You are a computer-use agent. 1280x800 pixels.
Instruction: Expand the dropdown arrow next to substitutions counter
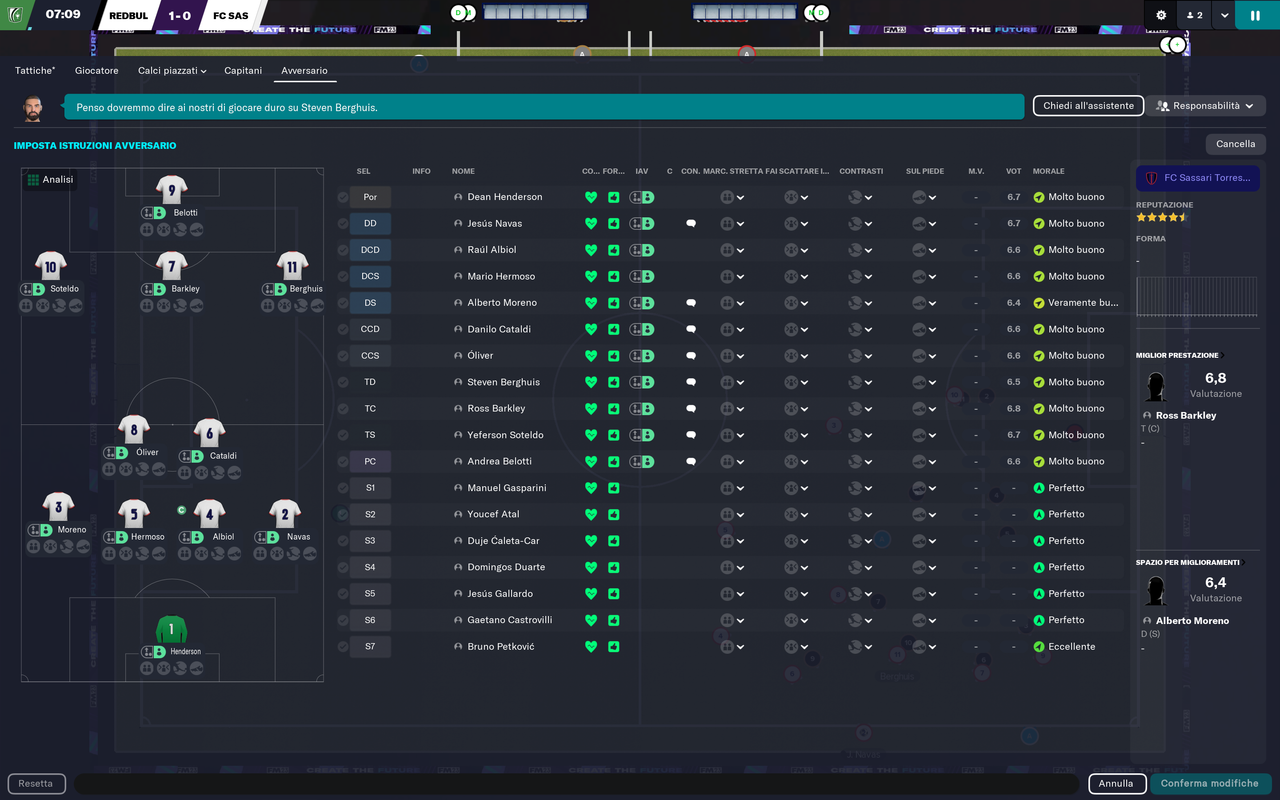coord(1224,15)
